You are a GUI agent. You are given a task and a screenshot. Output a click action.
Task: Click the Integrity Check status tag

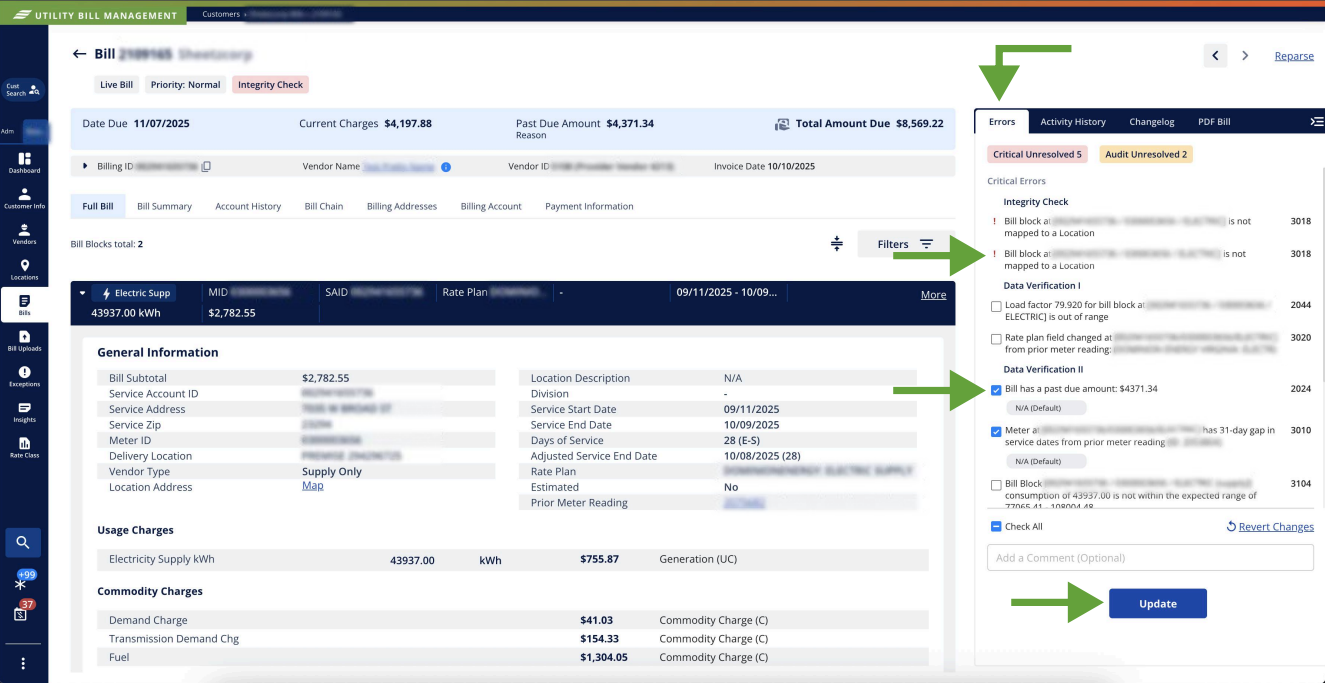270,85
